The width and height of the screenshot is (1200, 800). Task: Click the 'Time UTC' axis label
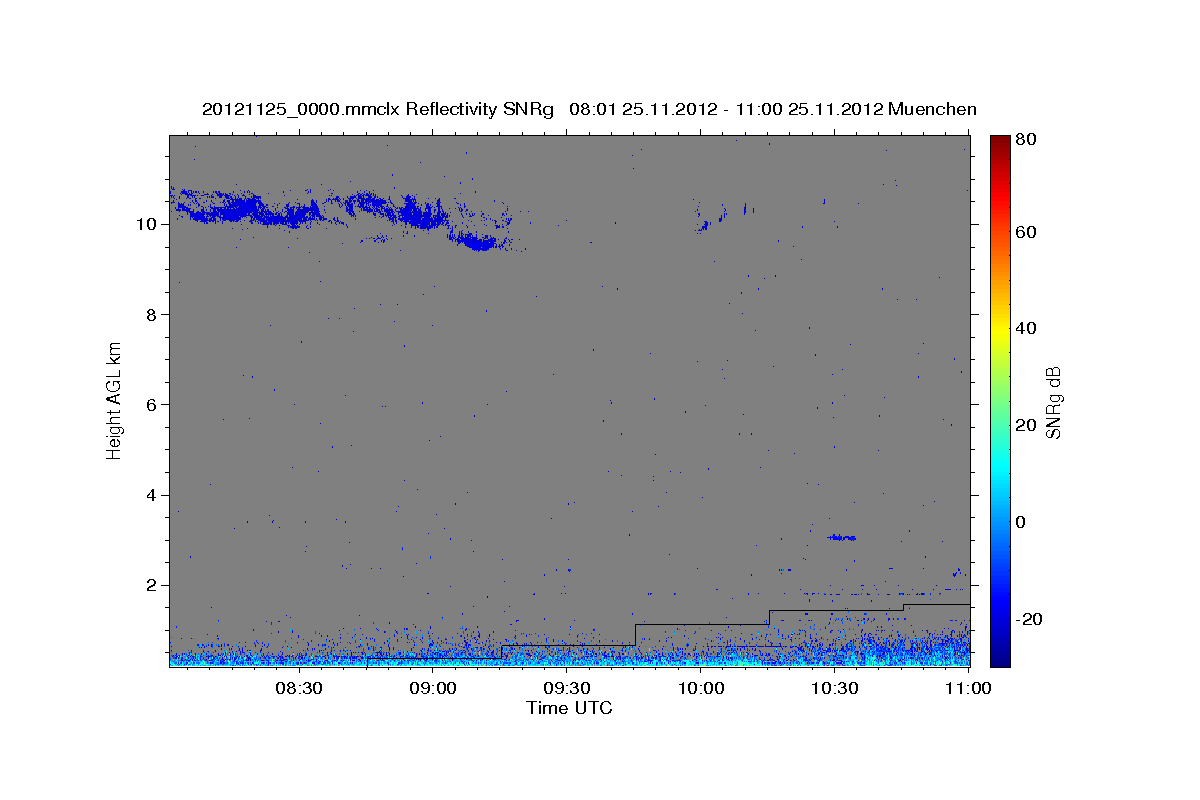pyautogui.click(x=569, y=708)
